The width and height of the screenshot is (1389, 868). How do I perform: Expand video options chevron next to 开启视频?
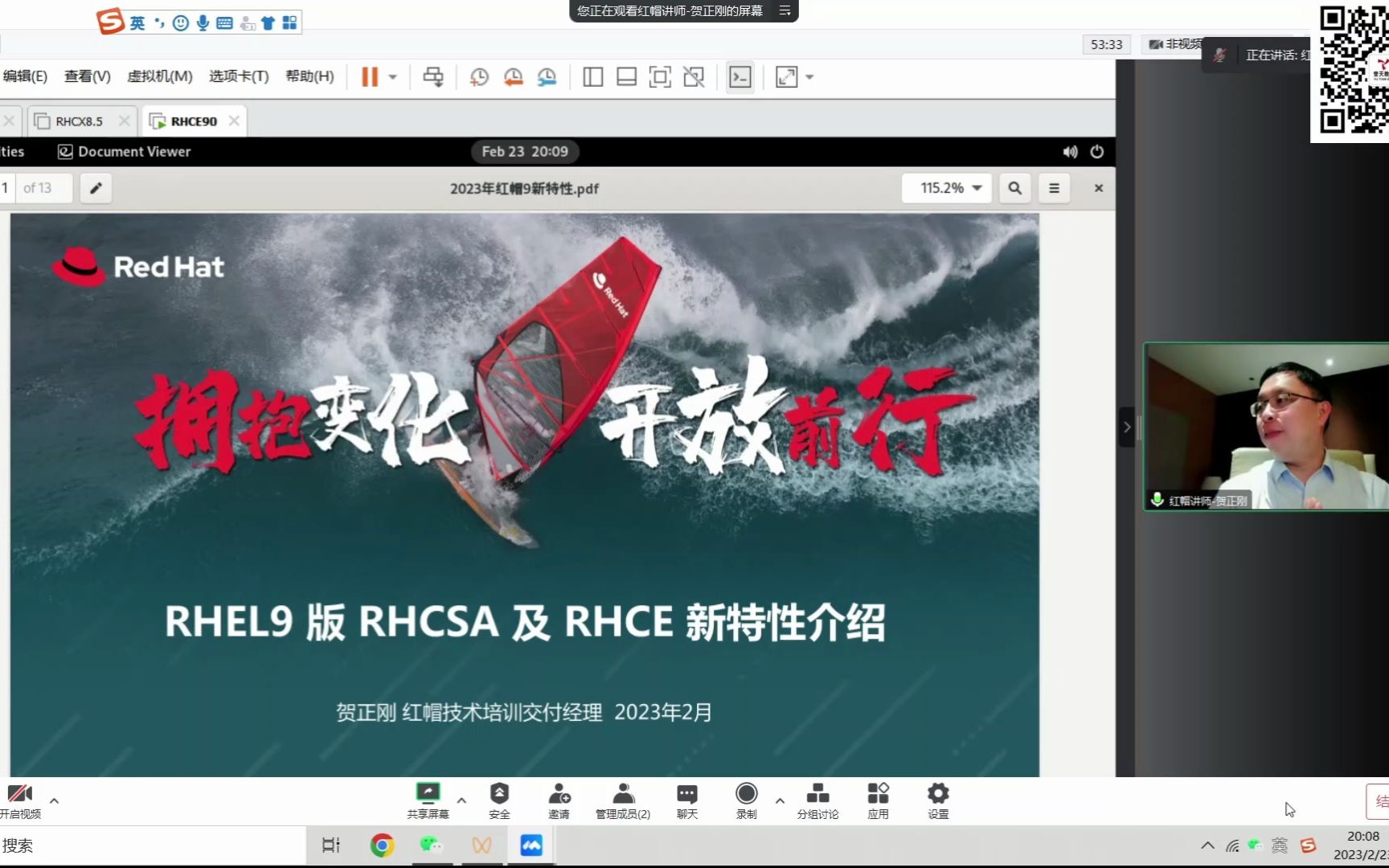click(54, 800)
